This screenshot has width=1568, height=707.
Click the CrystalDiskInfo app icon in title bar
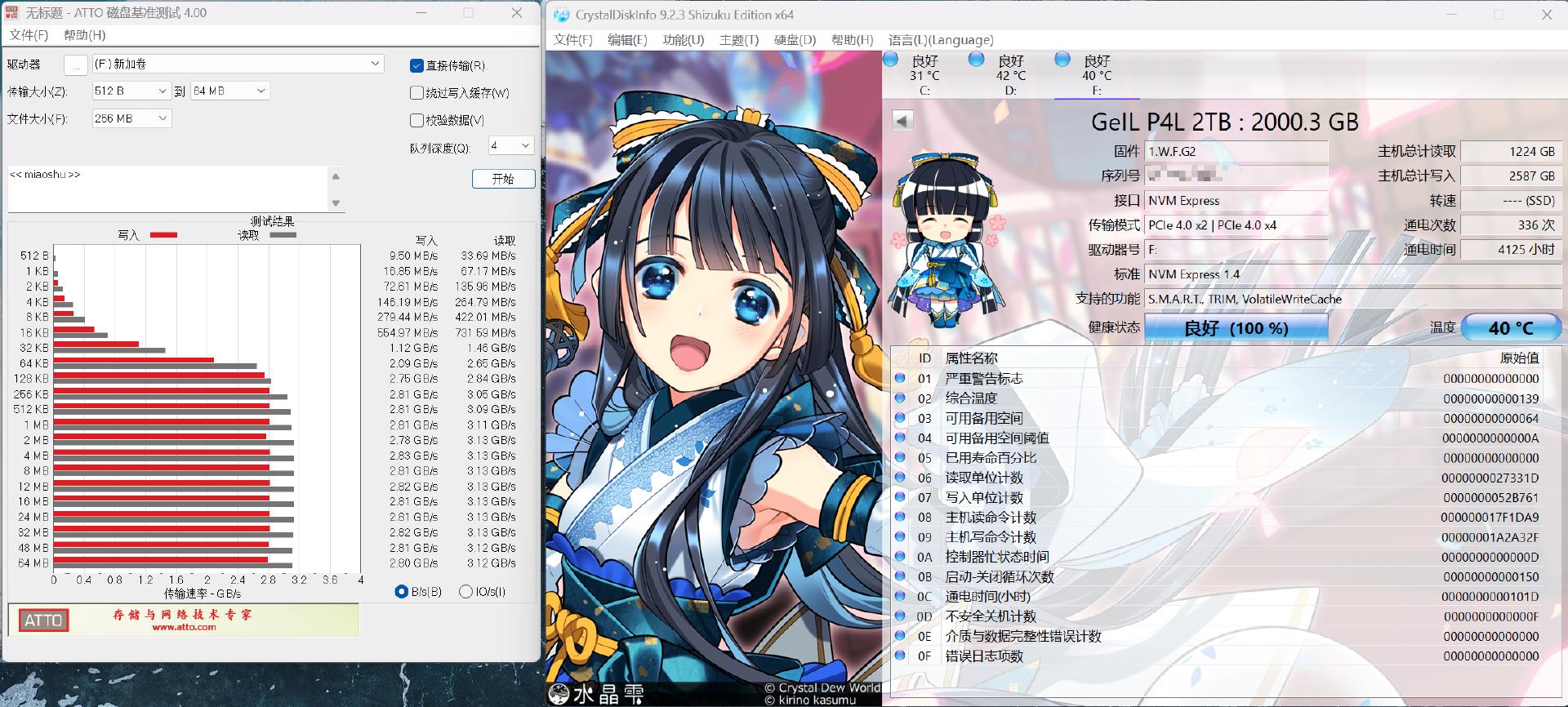click(561, 14)
